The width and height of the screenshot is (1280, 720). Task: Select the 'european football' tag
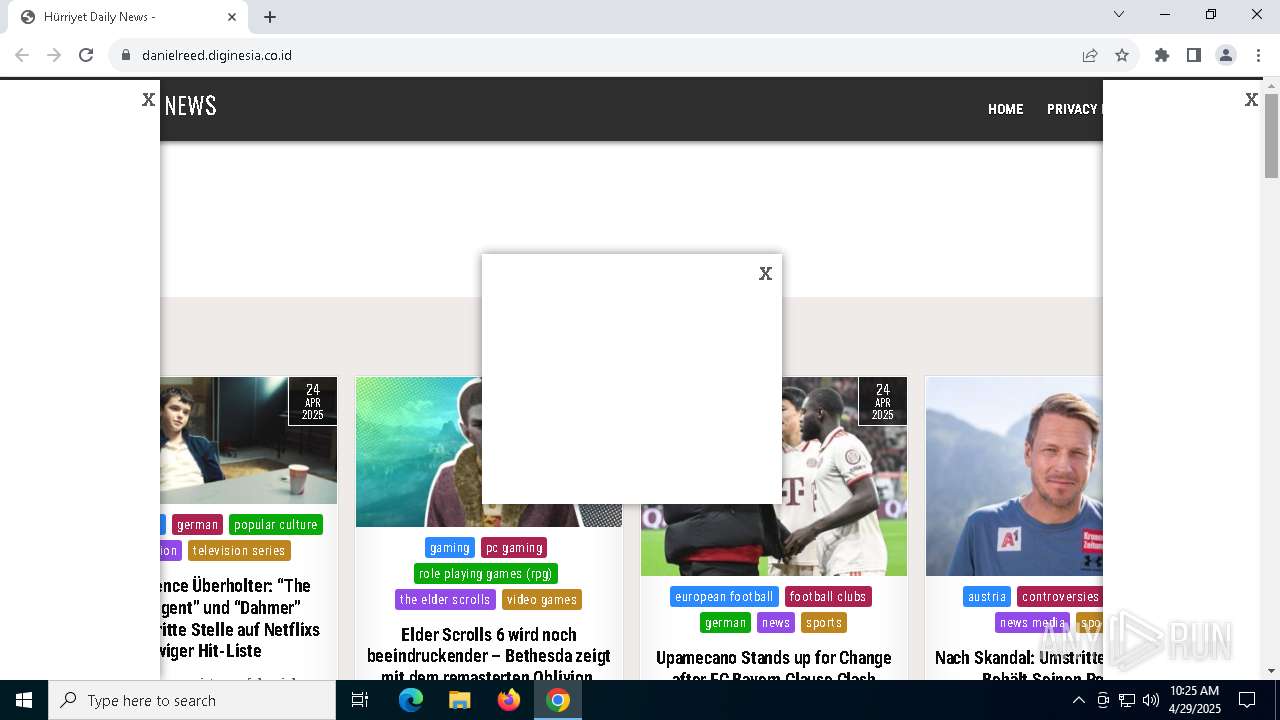[x=724, y=597]
